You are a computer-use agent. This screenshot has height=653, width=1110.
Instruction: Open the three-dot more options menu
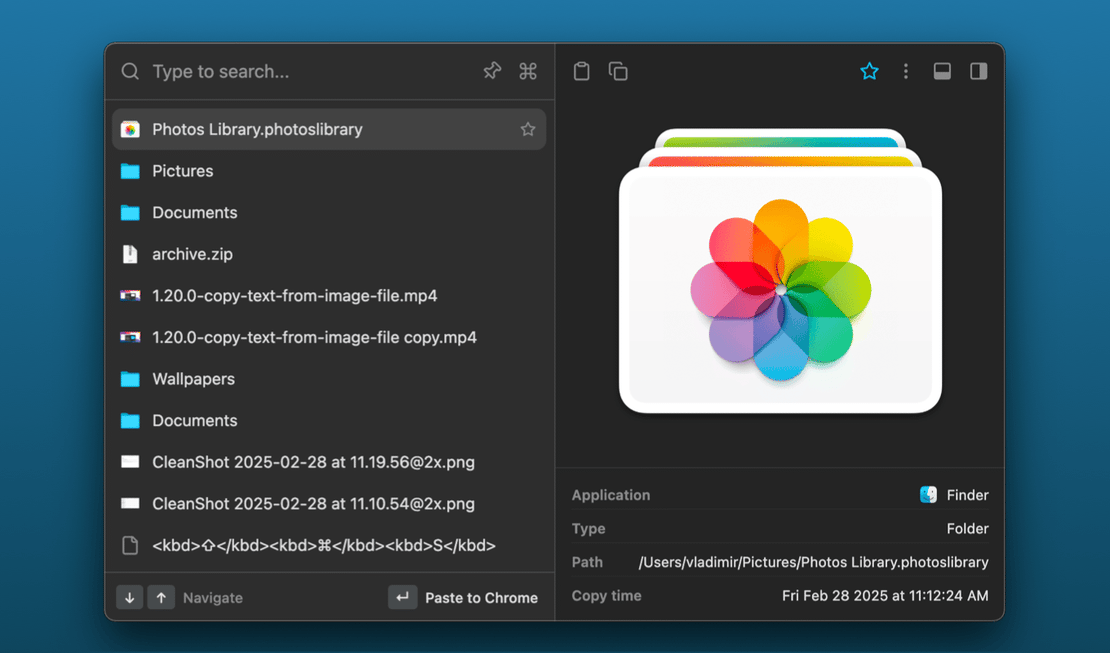[905, 71]
